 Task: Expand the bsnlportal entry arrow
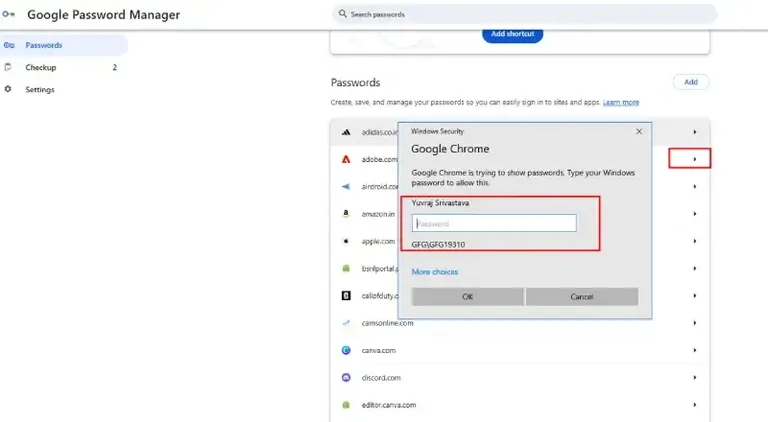tap(695, 268)
